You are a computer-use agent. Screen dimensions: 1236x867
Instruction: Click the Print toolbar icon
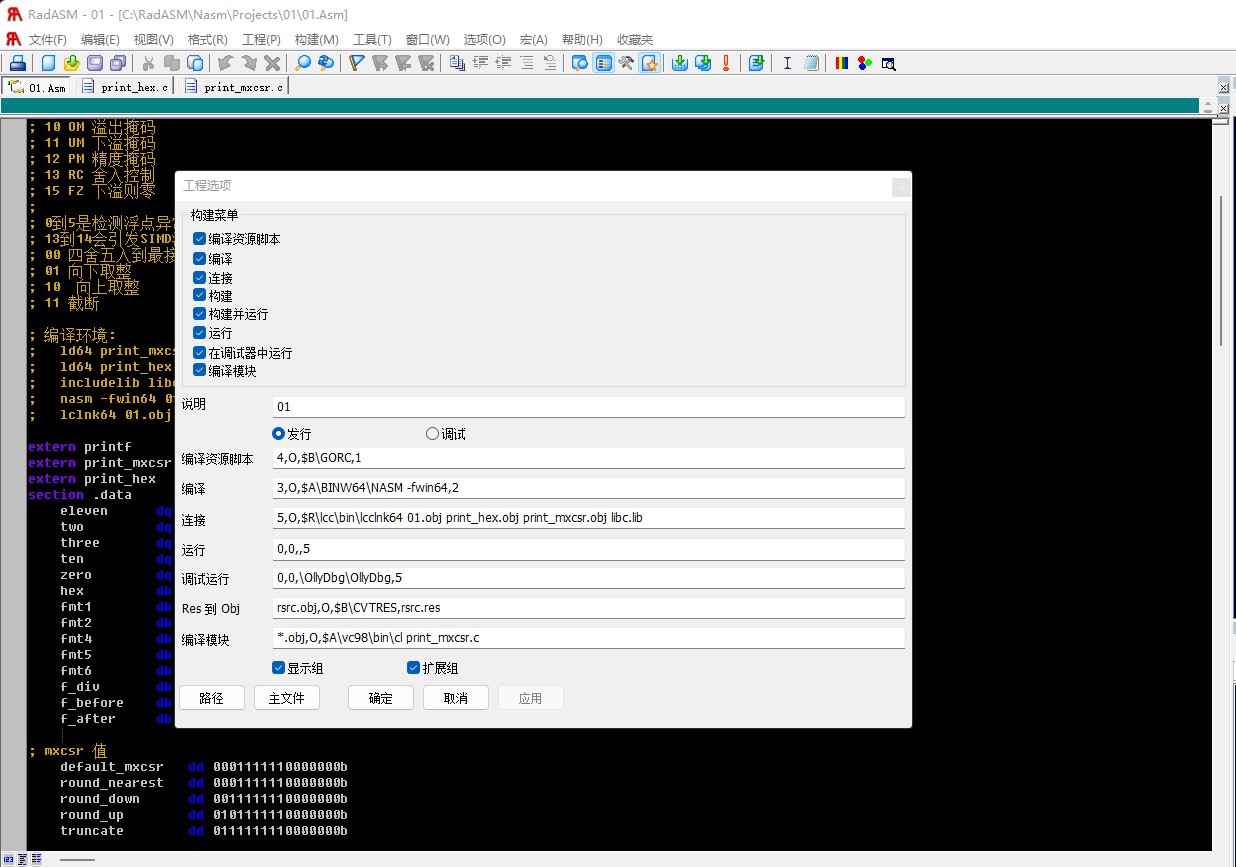(18, 63)
